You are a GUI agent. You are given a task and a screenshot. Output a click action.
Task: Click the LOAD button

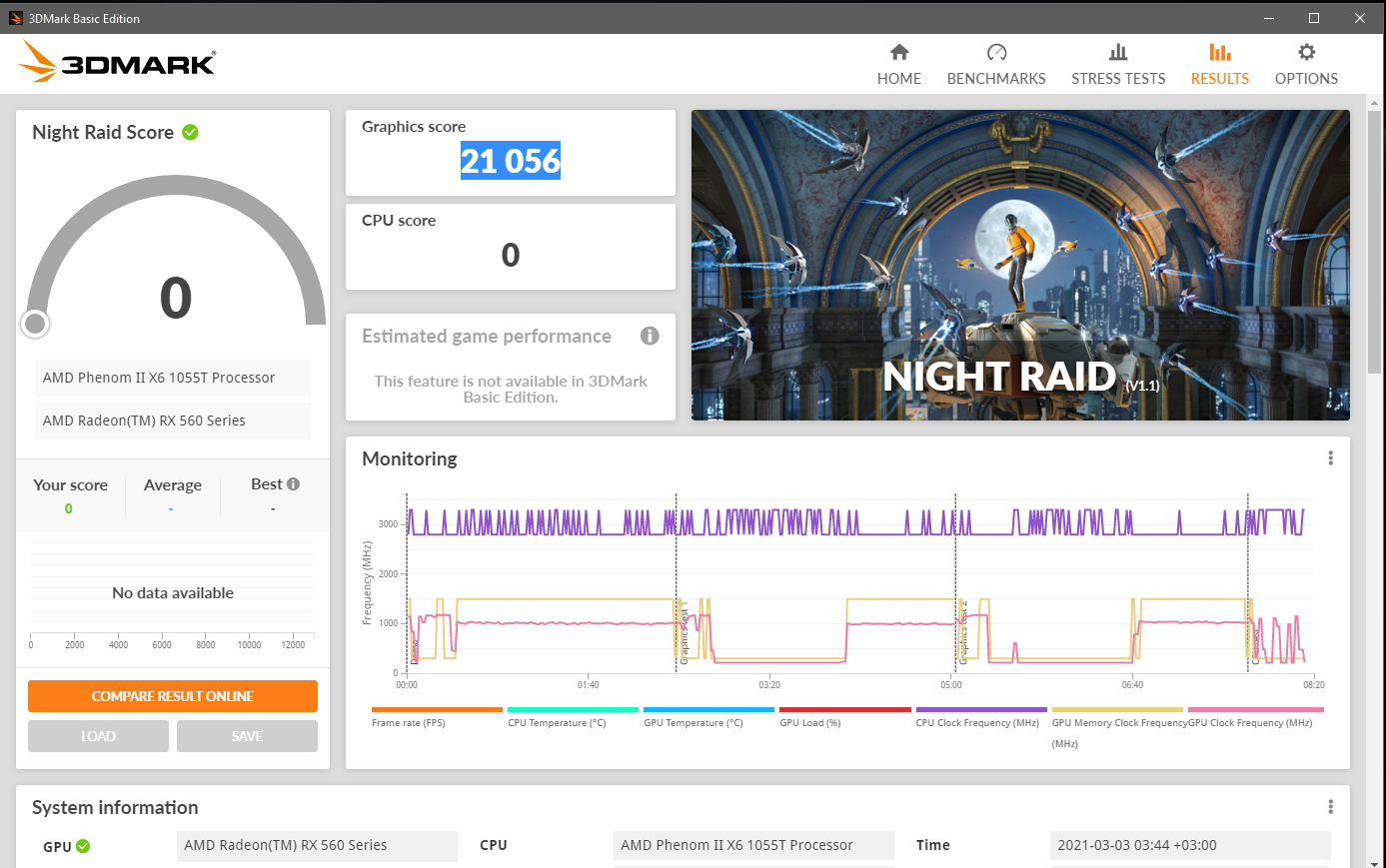(98, 736)
